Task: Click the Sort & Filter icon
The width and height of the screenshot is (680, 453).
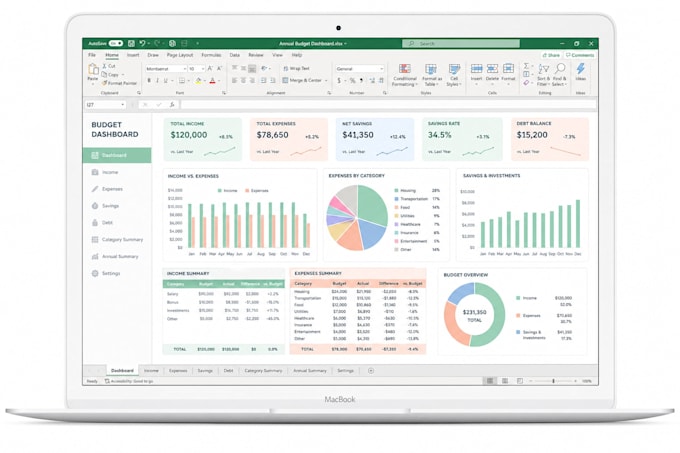Action: 543,68
